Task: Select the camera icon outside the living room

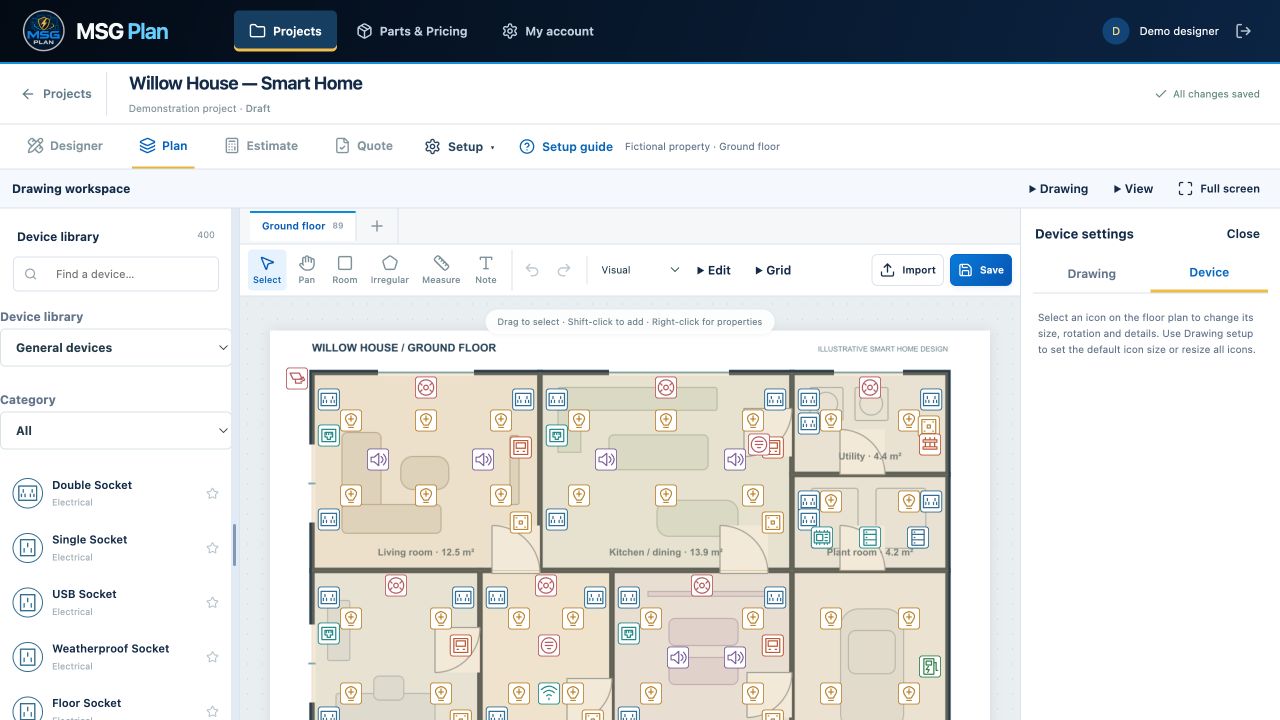Action: [297, 378]
